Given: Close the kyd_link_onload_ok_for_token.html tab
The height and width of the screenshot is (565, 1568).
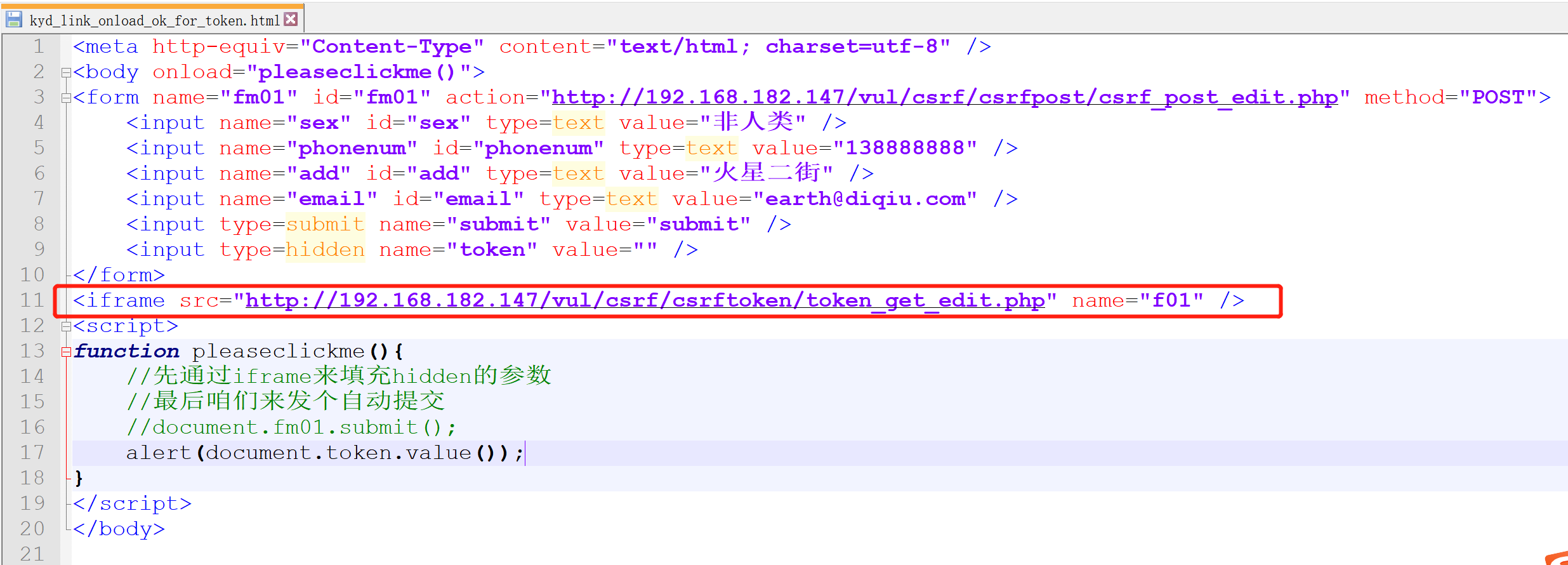Looking at the screenshot, I should click(291, 19).
